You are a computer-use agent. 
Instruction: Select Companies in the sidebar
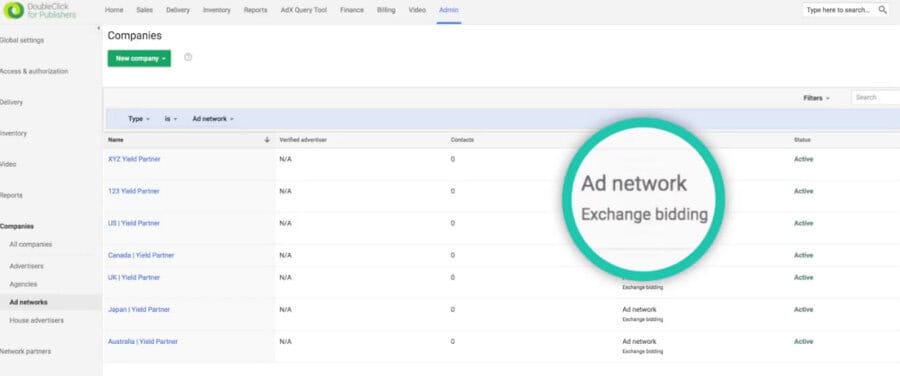click(17, 226)
